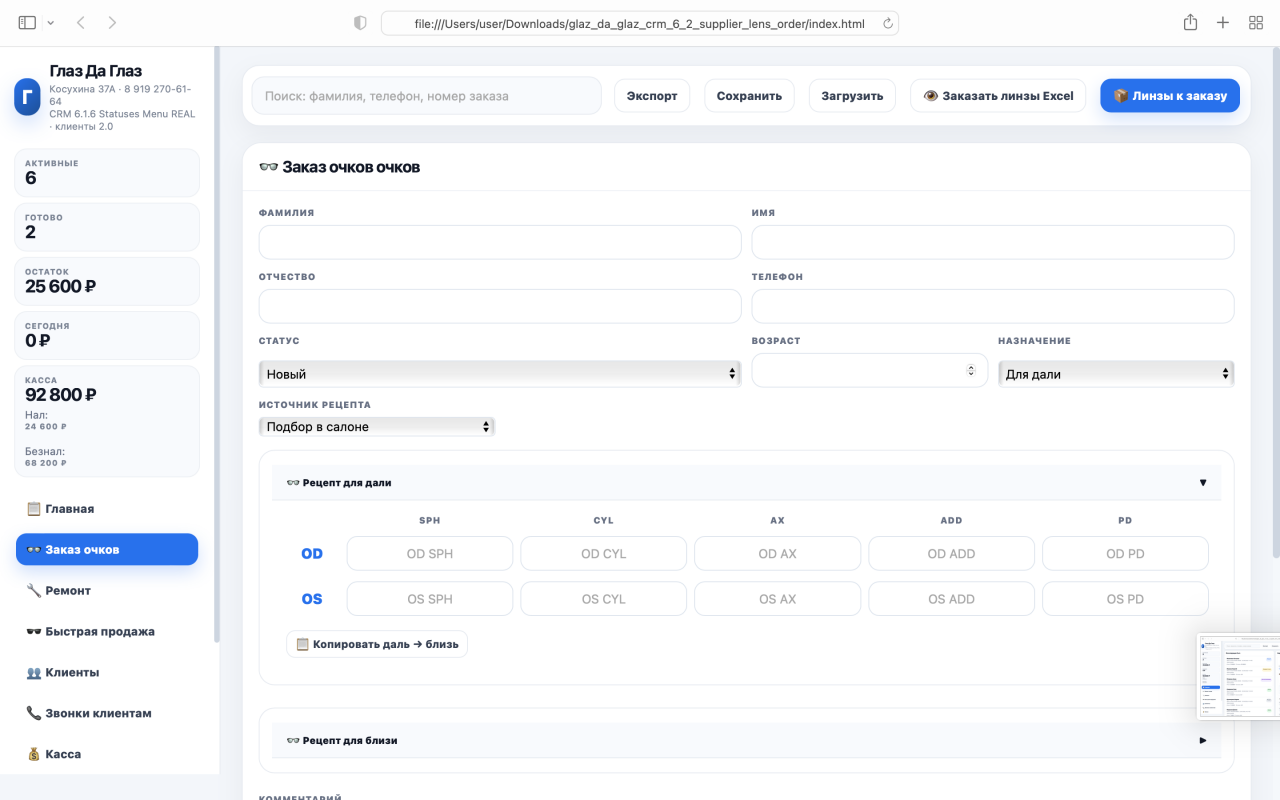Click Копировать даль → близь button
Screen dimensions: 1280x800
pyautogui.click(x=377, y=644)
